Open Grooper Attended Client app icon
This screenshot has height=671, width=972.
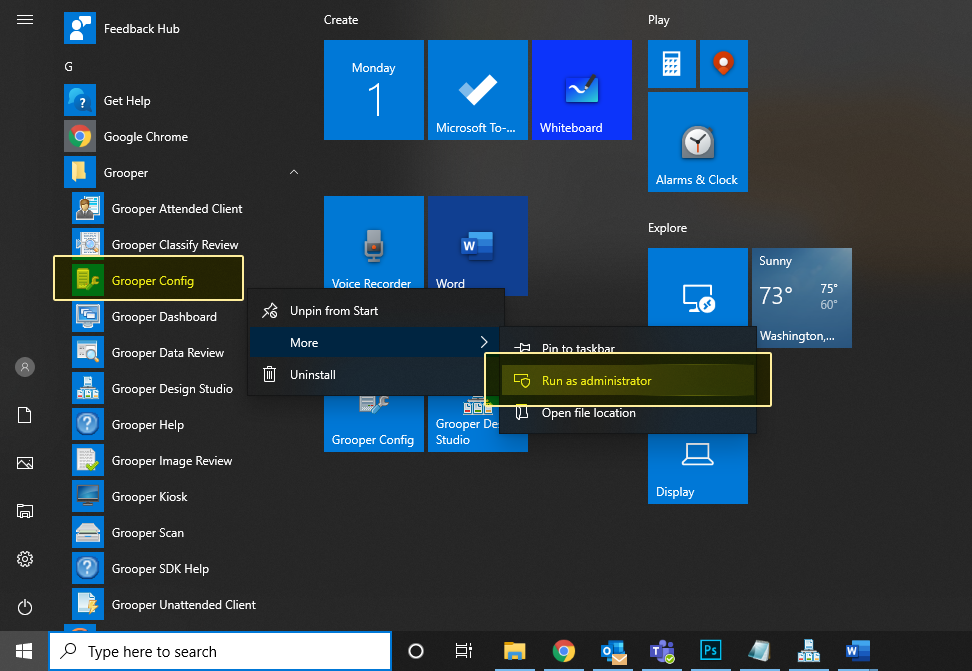pyautogui.click(x=88, y=209)
